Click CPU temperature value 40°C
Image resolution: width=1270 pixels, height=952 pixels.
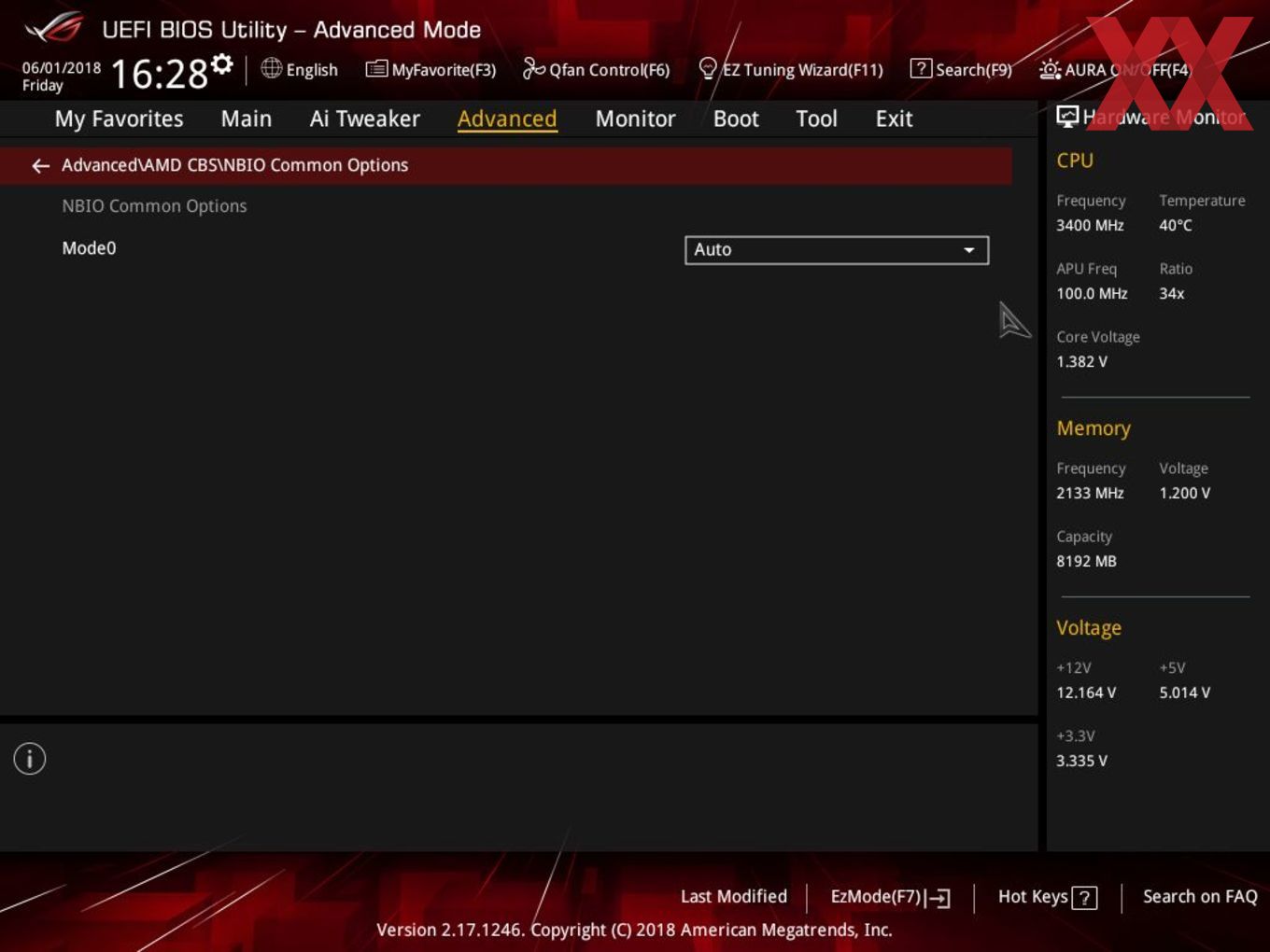point(1176,226)
